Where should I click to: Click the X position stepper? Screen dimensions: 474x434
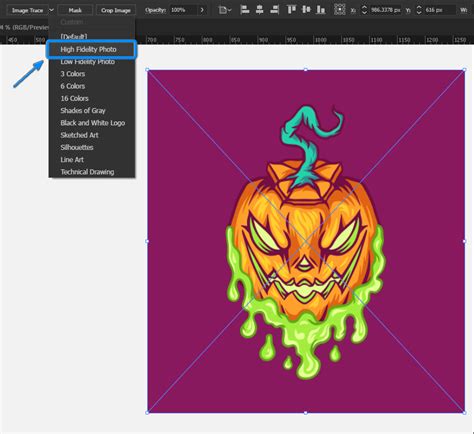[x=364, y=10]
